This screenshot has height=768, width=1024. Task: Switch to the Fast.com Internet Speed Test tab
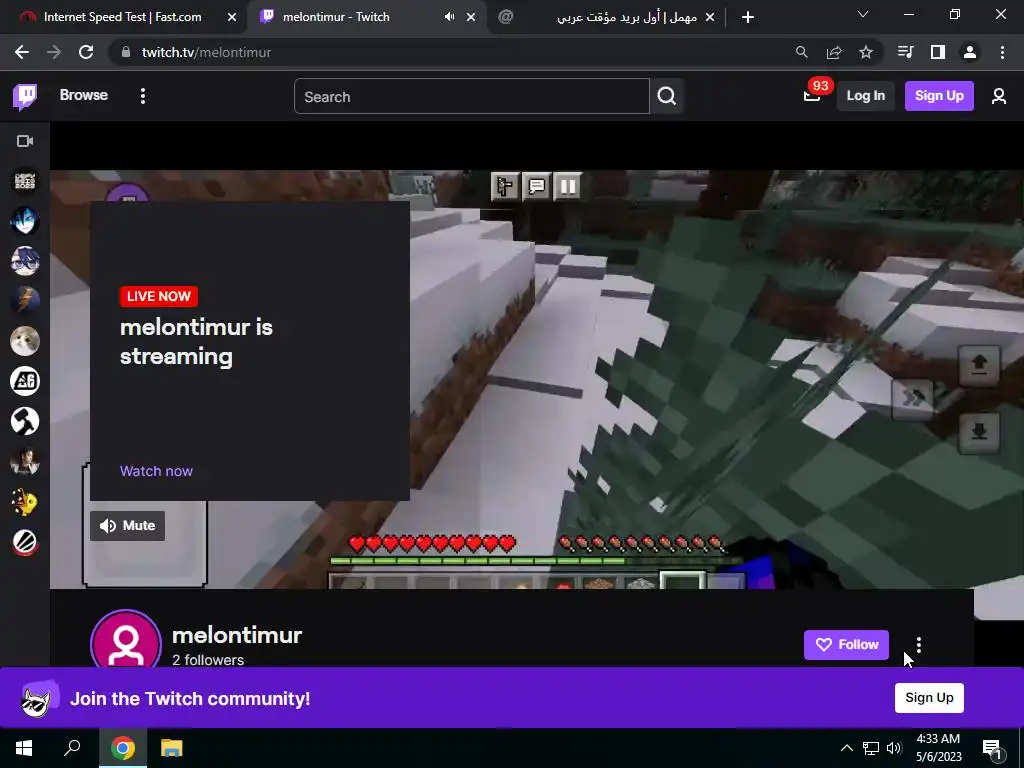point(122,17)
